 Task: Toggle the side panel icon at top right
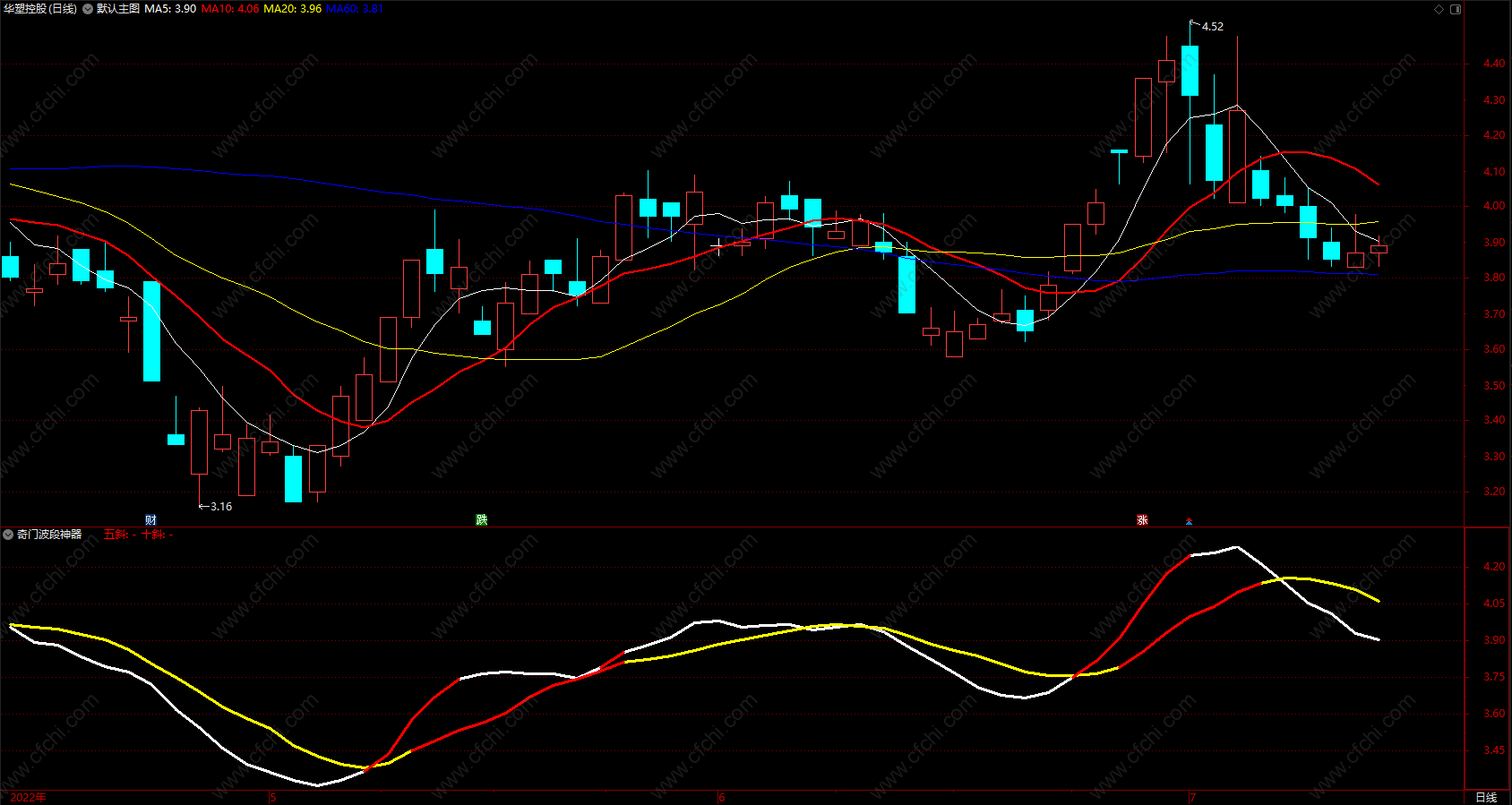click(1456, 9)
